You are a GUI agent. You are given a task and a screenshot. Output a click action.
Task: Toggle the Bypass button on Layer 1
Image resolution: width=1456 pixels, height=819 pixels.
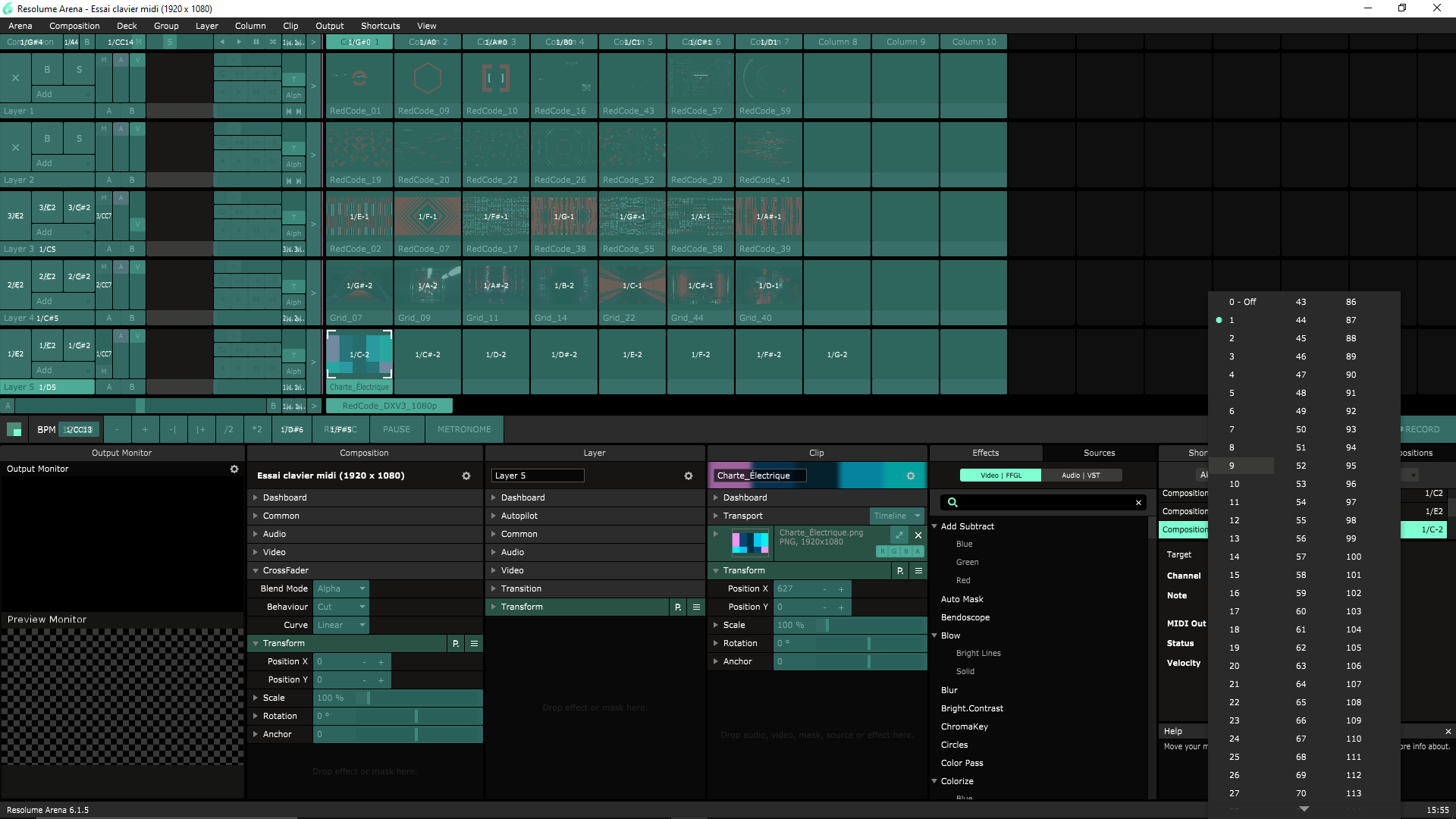click(47, 70)
